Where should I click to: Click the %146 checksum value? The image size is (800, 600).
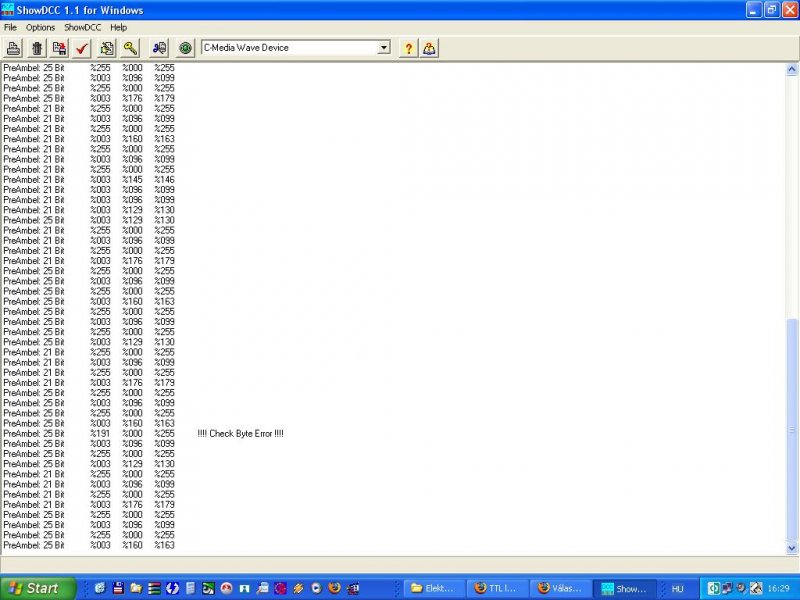click(164, 180)
